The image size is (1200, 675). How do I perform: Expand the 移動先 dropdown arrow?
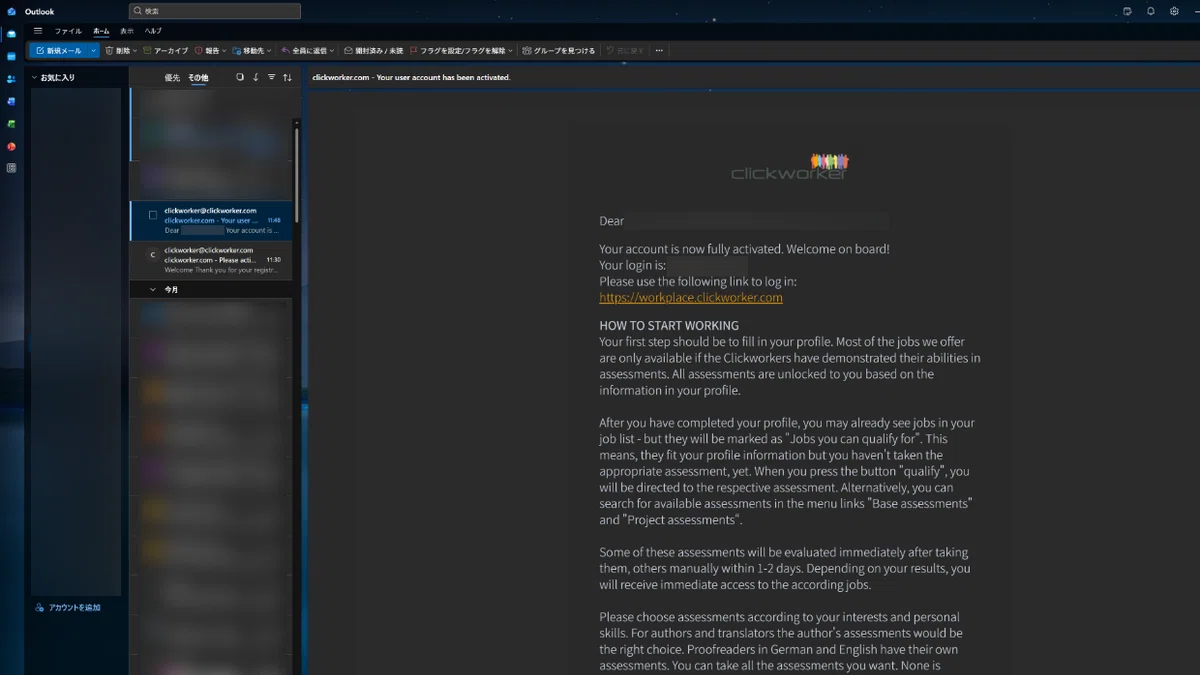[269, 50]
